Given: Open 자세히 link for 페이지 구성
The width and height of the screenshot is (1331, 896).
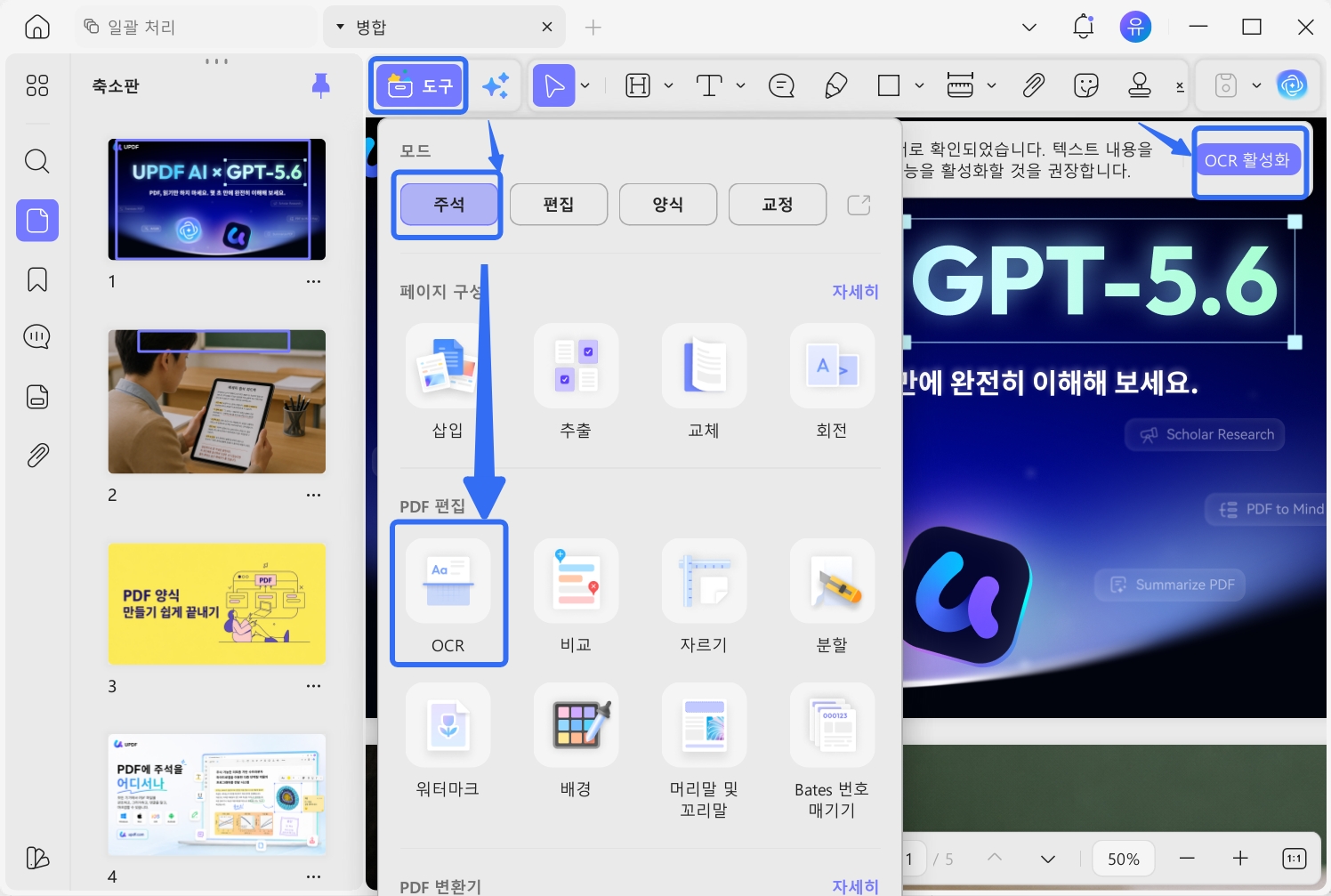Looking at the screenshot, I should pos(855,292).
